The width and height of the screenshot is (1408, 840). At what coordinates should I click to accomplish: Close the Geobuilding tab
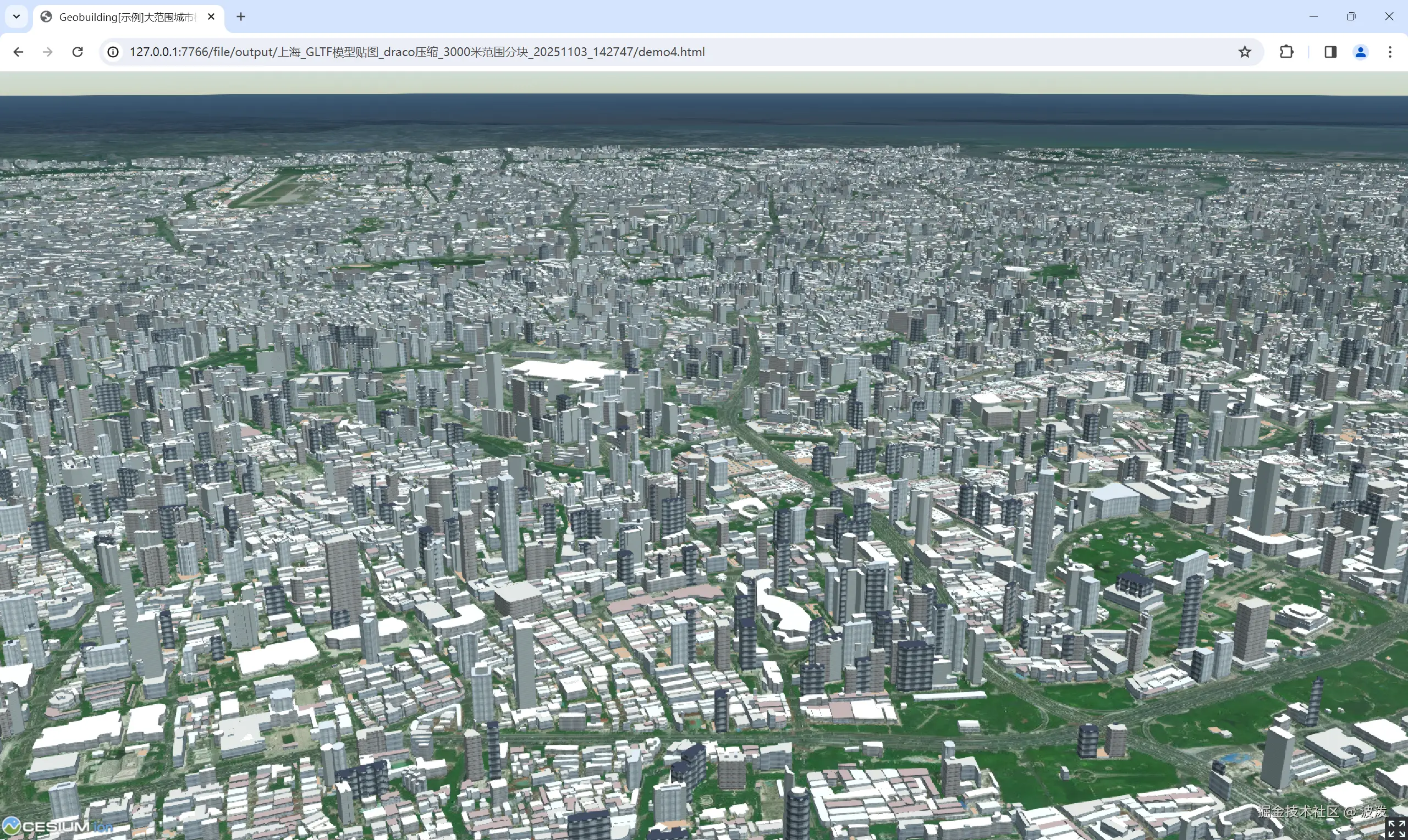click(x=211, y=17)
